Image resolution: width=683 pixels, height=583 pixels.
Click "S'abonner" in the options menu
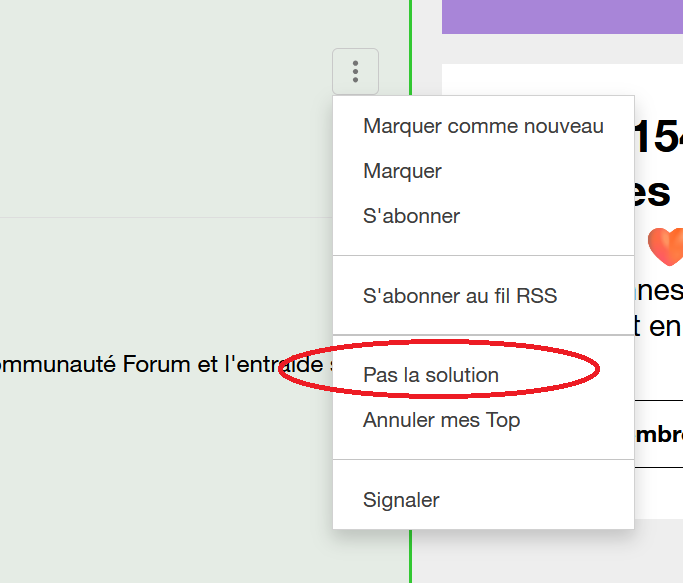click(411, 215)
